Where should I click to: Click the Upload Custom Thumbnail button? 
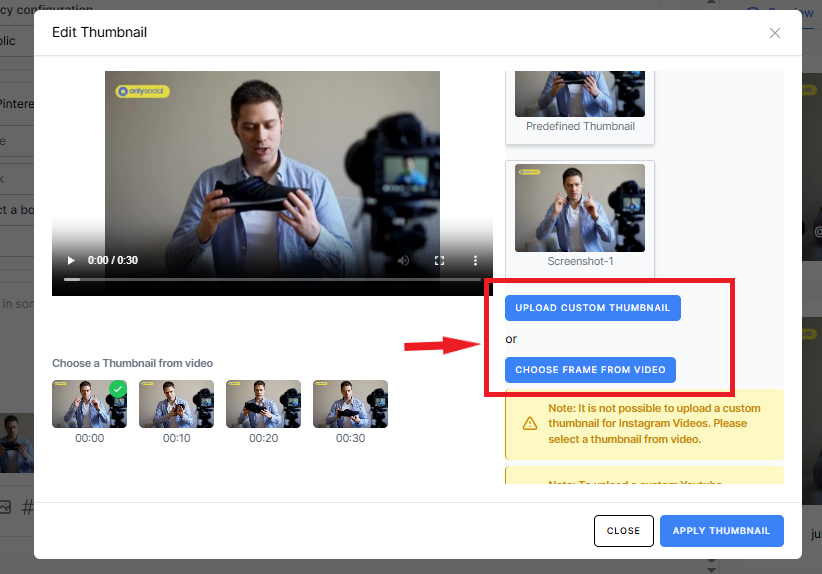[592, 308]
